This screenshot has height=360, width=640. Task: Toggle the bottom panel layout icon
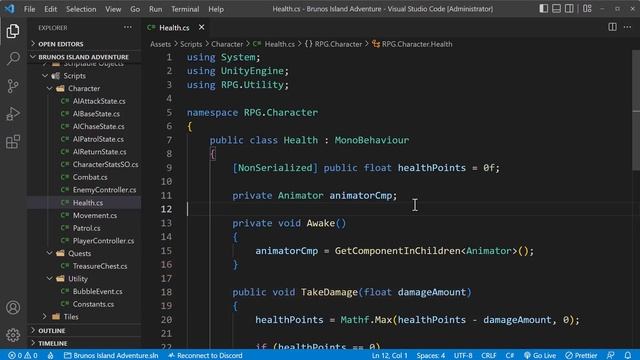coord(556,9)
